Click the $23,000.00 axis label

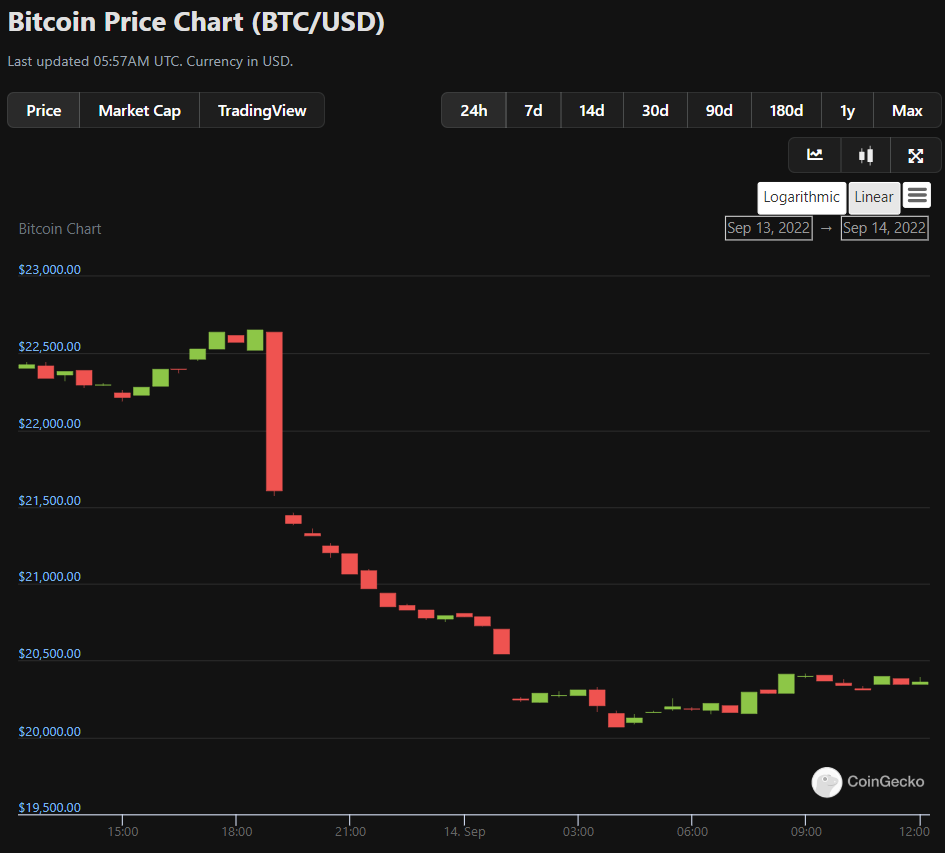tap(49, 269)
